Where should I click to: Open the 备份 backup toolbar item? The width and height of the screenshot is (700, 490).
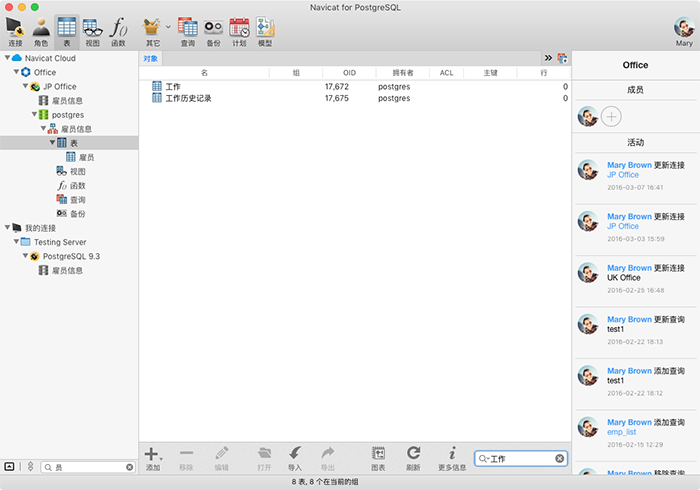[213, 31]
